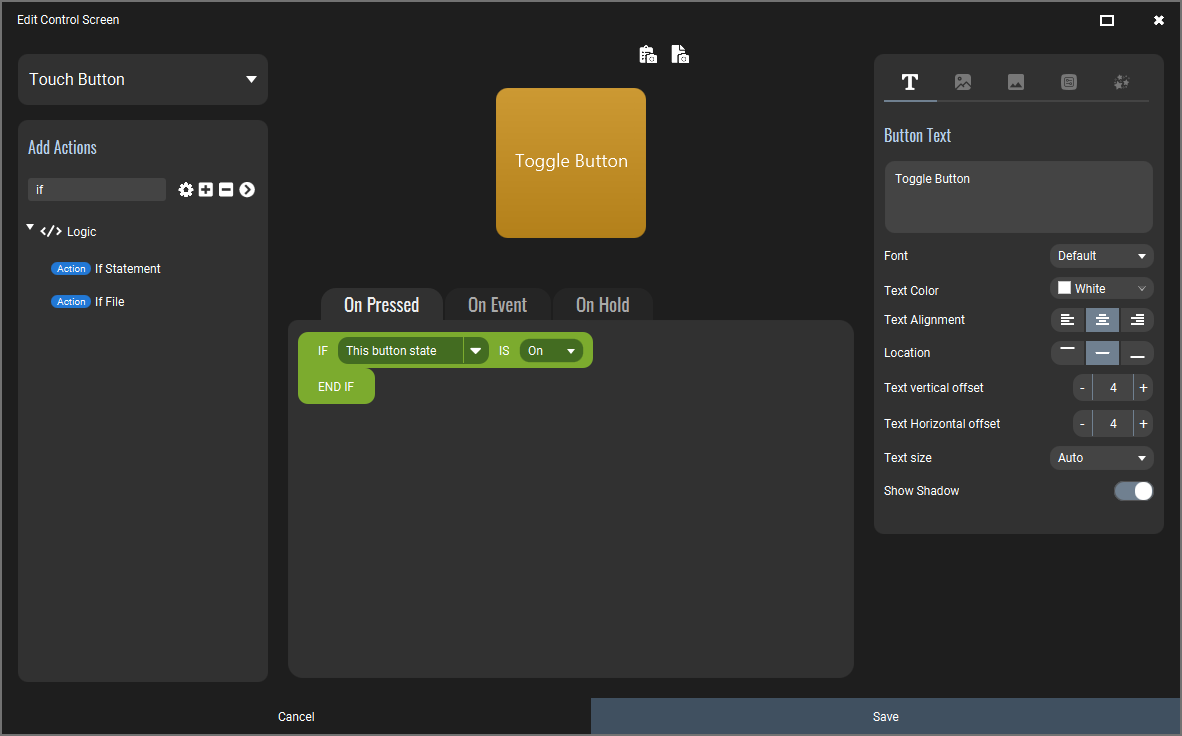Click the gear icon beside the action search

pos(185,189)
